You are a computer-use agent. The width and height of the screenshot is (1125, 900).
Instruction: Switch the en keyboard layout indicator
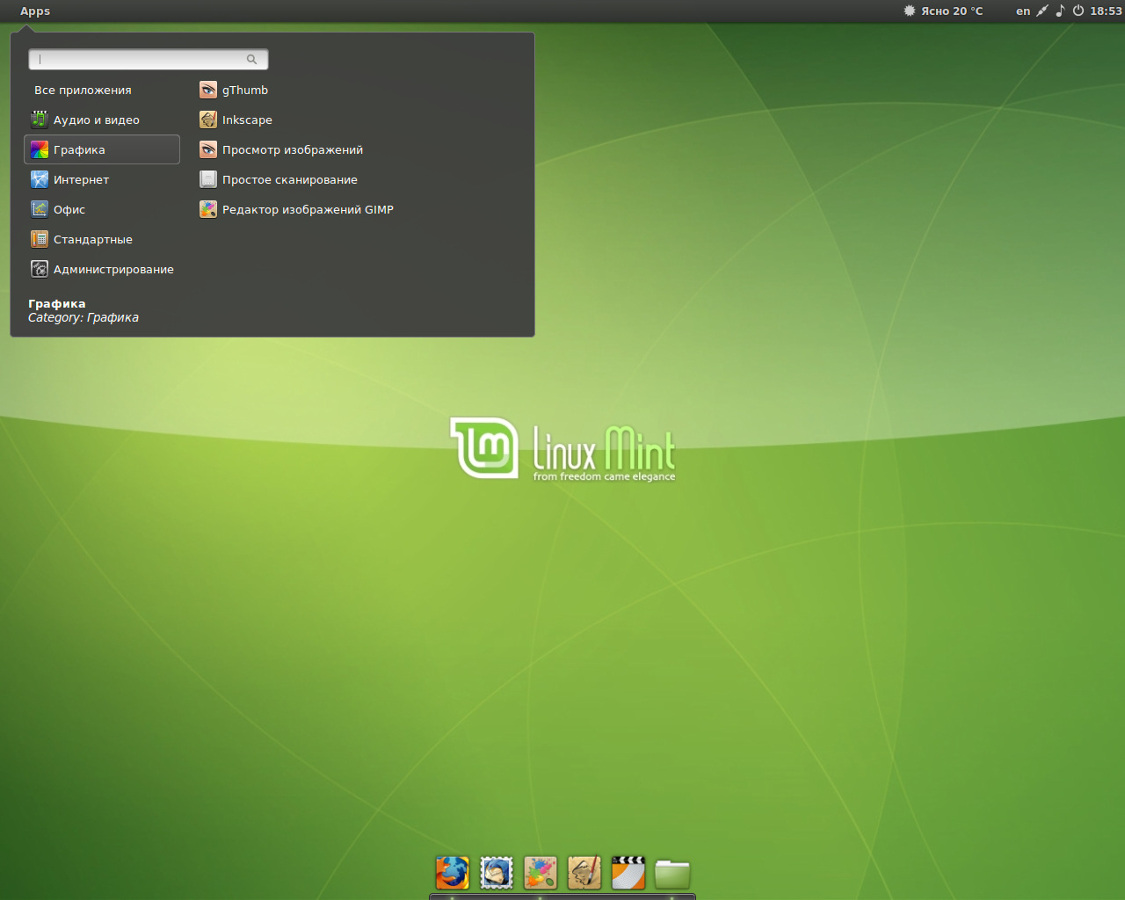point(1023,11)
